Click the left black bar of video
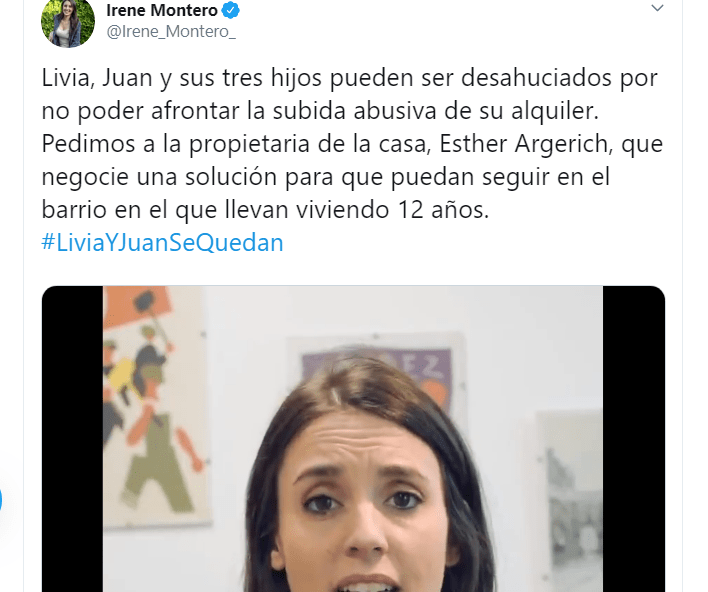 (x=72, y=439)
